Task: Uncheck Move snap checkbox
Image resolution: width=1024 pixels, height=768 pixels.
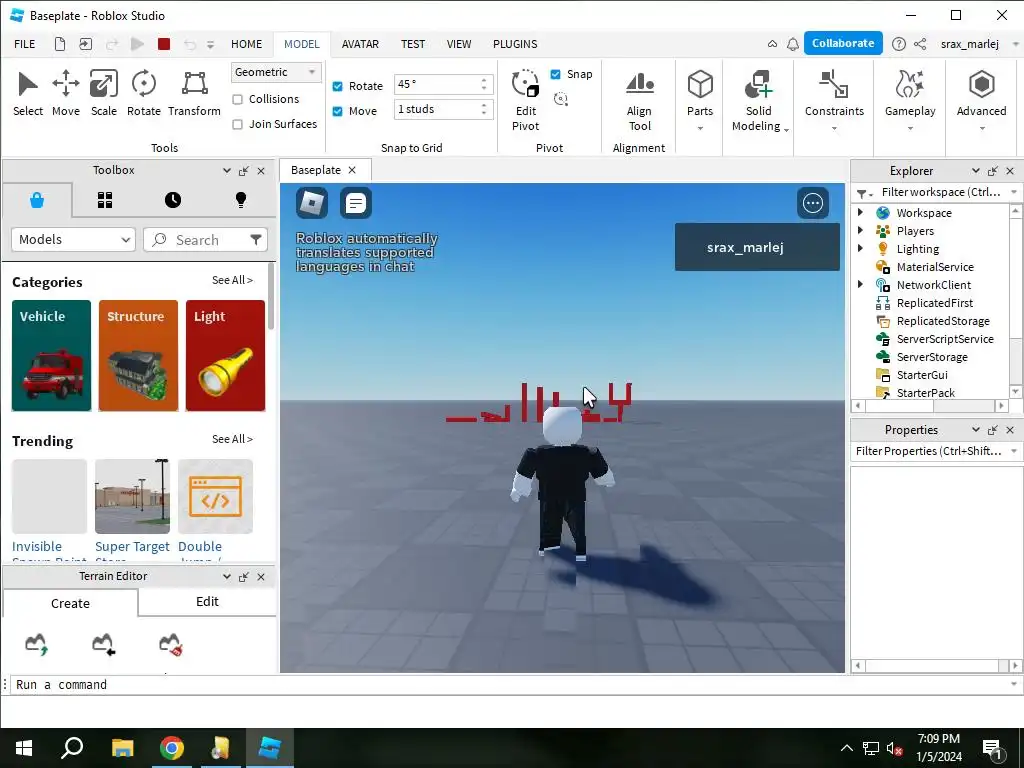Action: pyautogui.click(x=338, y=111)
